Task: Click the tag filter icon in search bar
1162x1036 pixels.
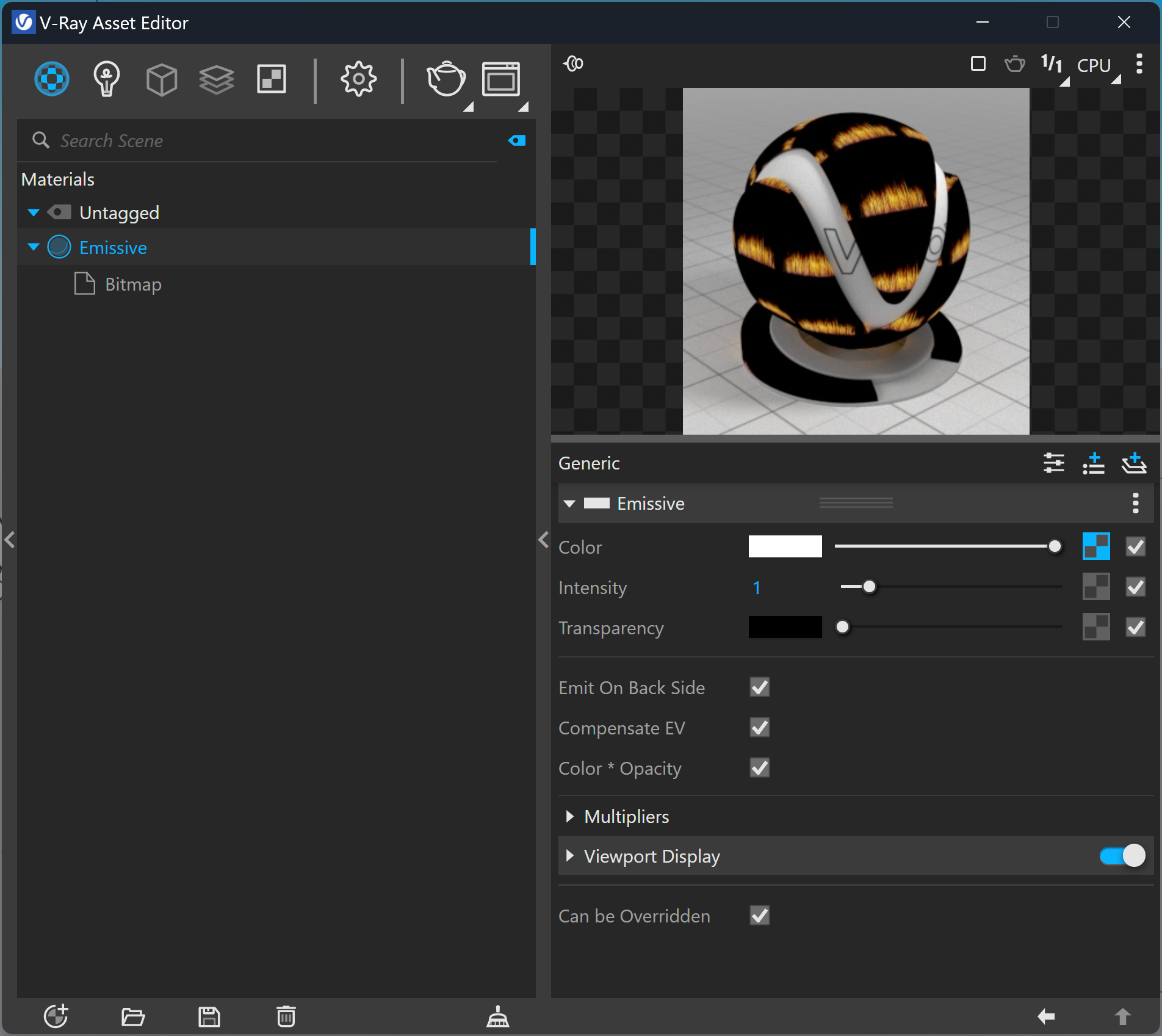Action: (517, 141)
